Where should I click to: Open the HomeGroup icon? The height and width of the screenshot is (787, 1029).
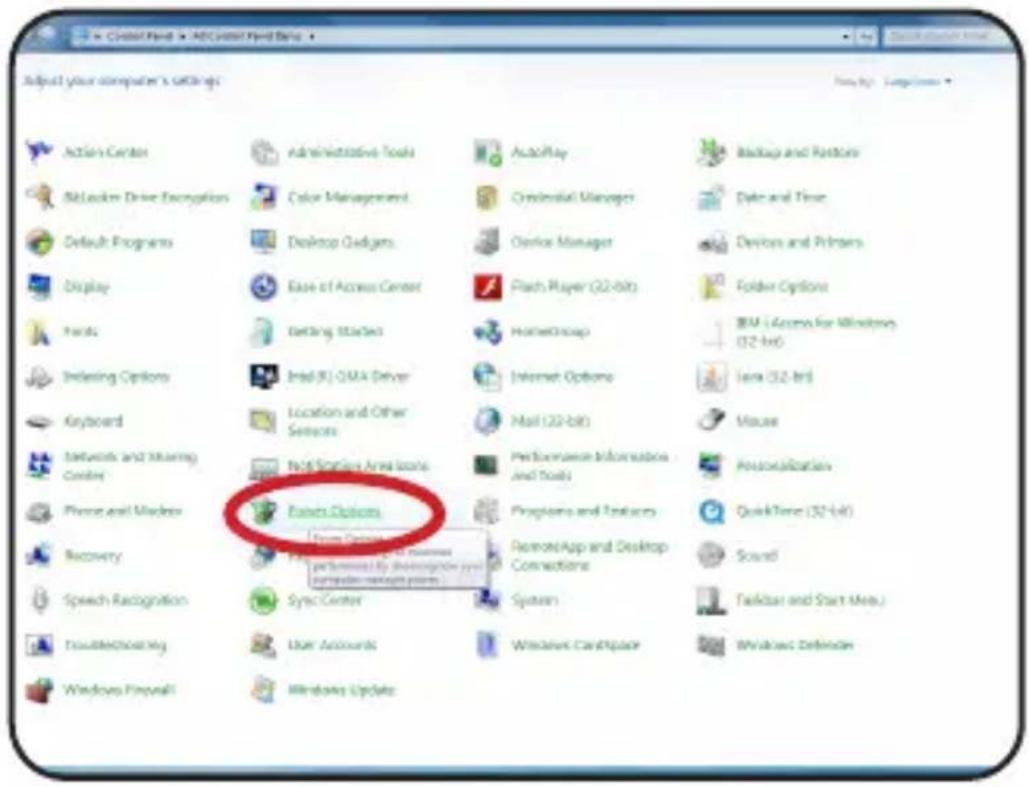(x=488, y=331)
